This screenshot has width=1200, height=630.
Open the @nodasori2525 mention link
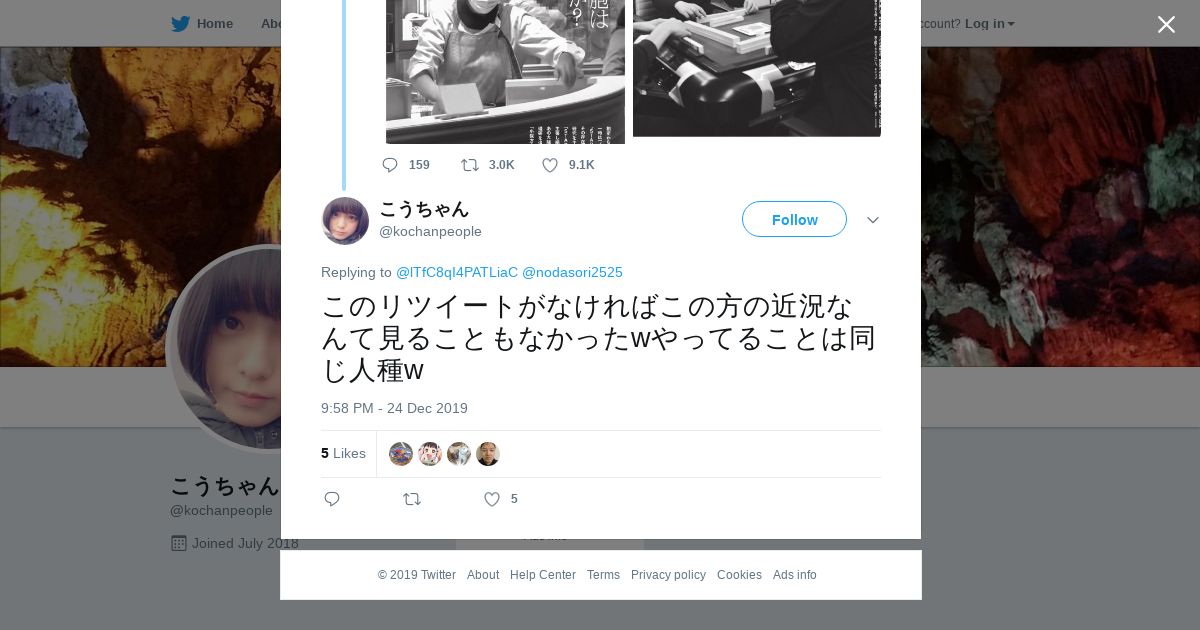(x=572, y=272)
